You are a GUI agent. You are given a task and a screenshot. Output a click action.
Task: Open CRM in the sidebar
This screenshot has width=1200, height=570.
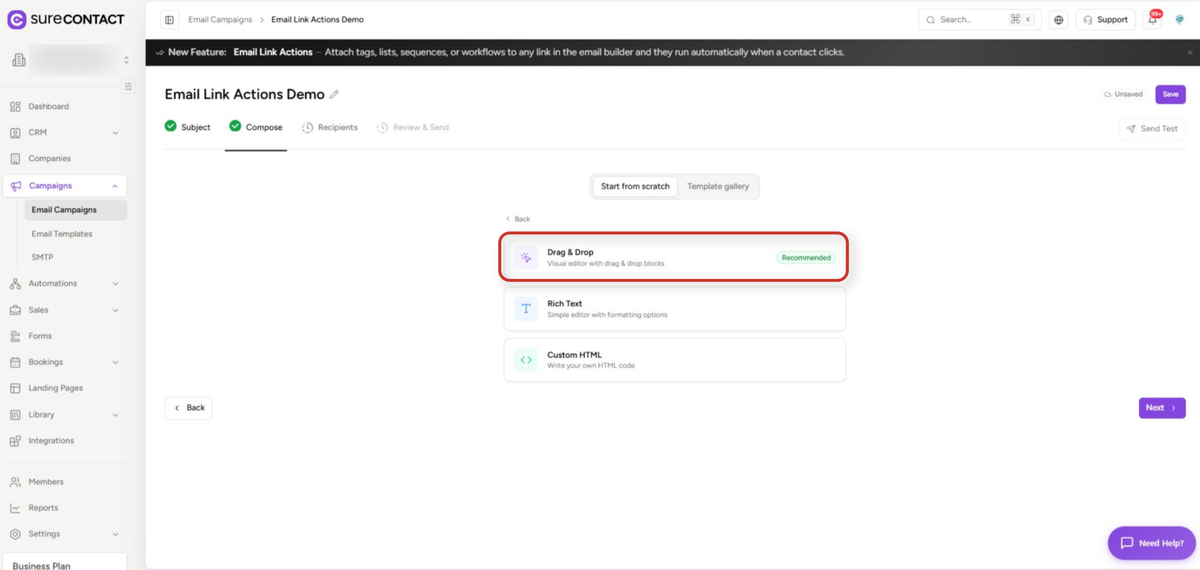(x=64, y=132)
